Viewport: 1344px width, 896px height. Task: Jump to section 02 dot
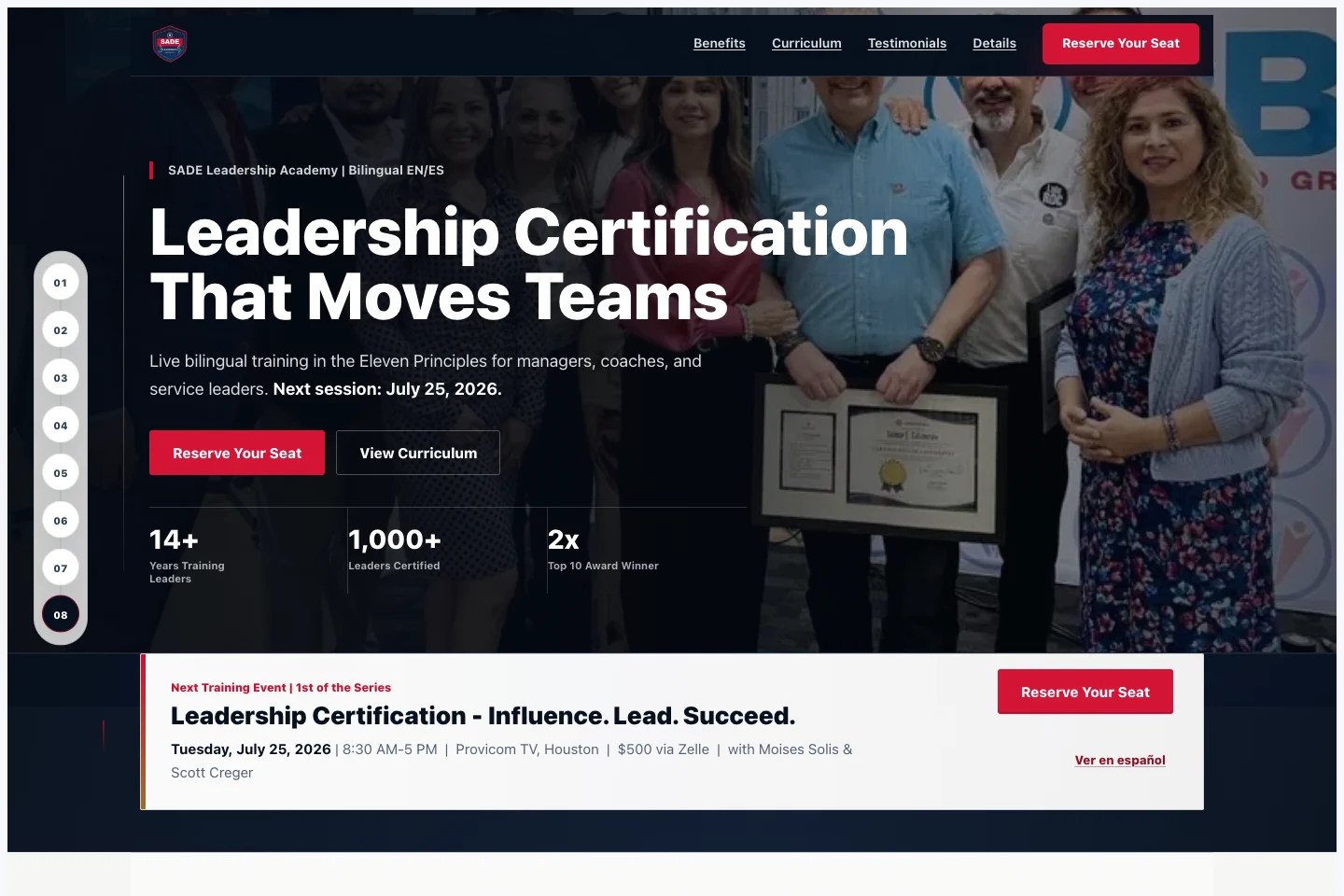click(x=61, y=330)
